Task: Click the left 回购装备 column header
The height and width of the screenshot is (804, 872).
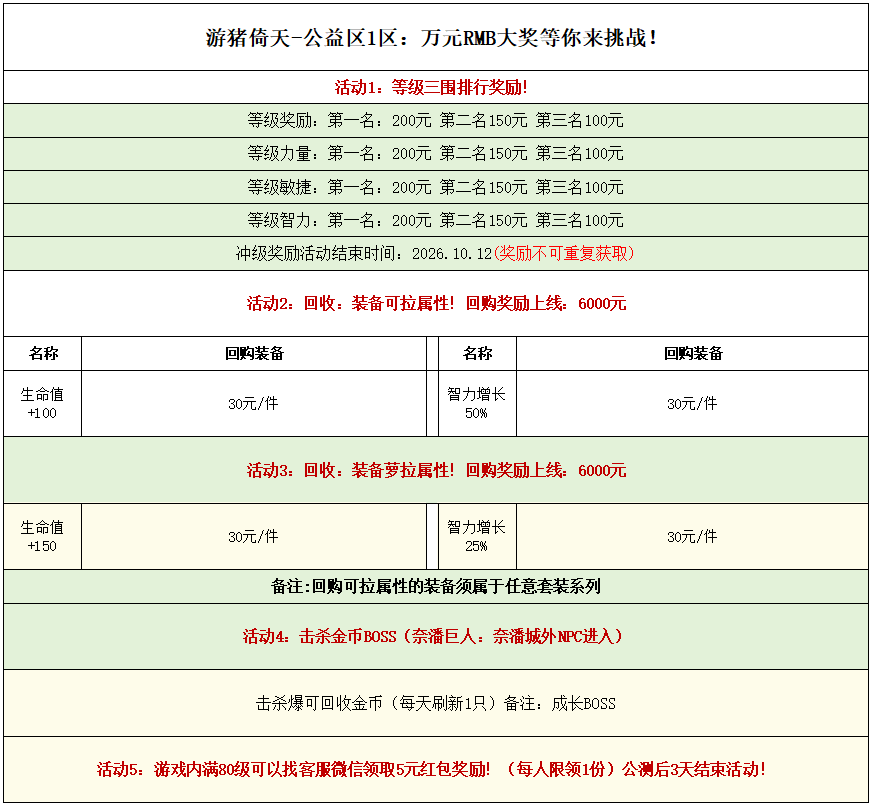Action: pos(254,354)
